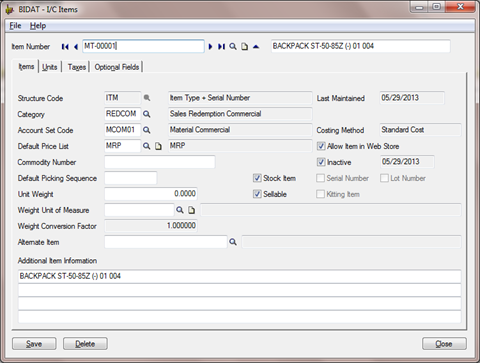480x363 pixels.
Task: Click 'Item Type + Serial Number' description
Action: point(240,98)
